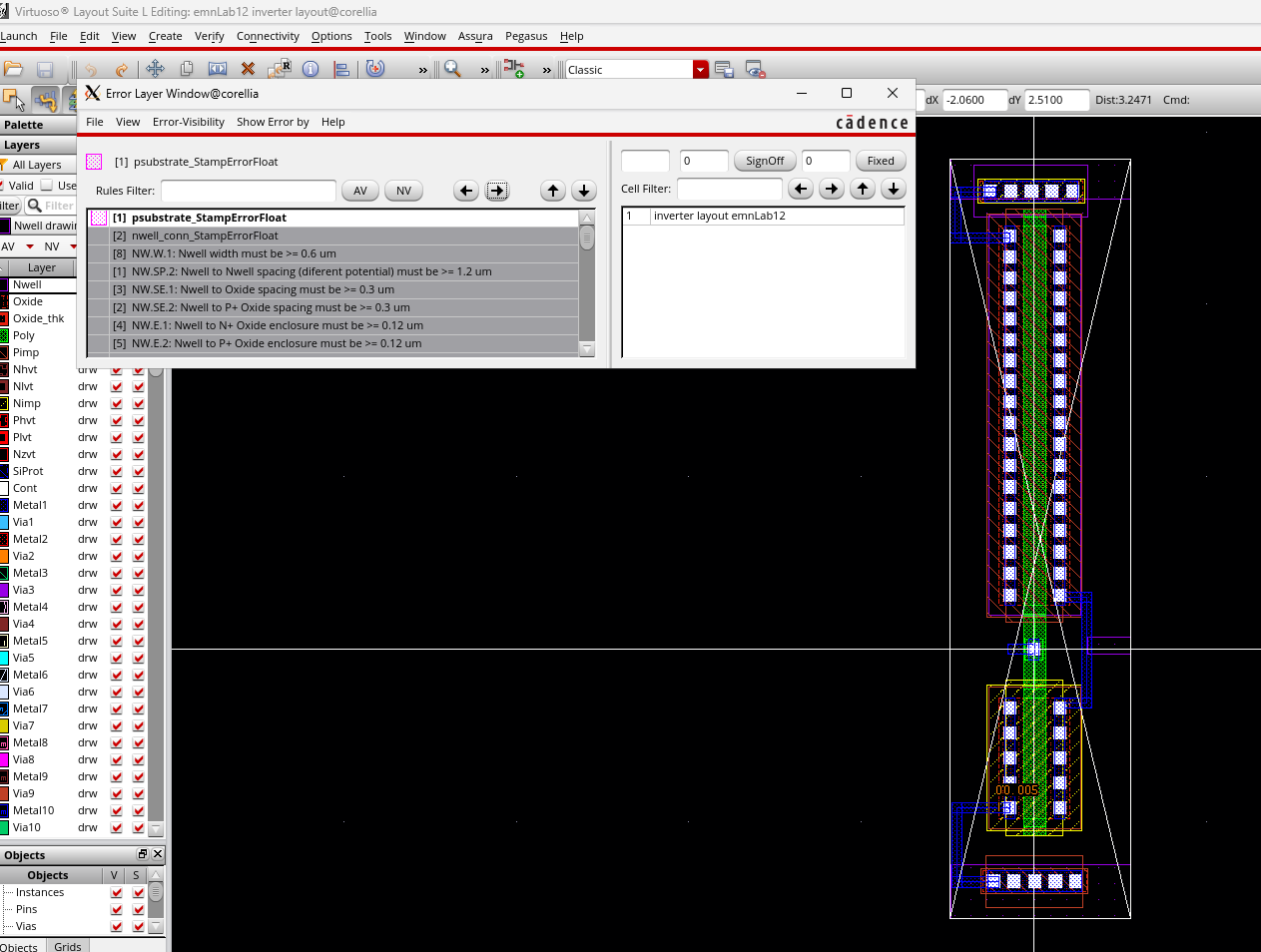
Task: Toggle Metal1 layer visibility checkbox
Action: tap(117, 505)
